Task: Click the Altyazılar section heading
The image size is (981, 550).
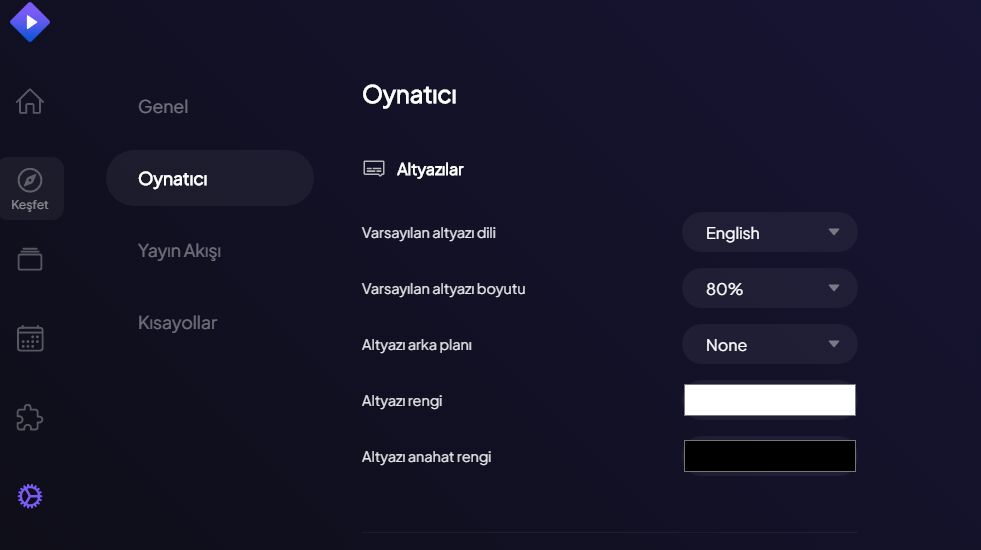Action: [x=430, y=170]
